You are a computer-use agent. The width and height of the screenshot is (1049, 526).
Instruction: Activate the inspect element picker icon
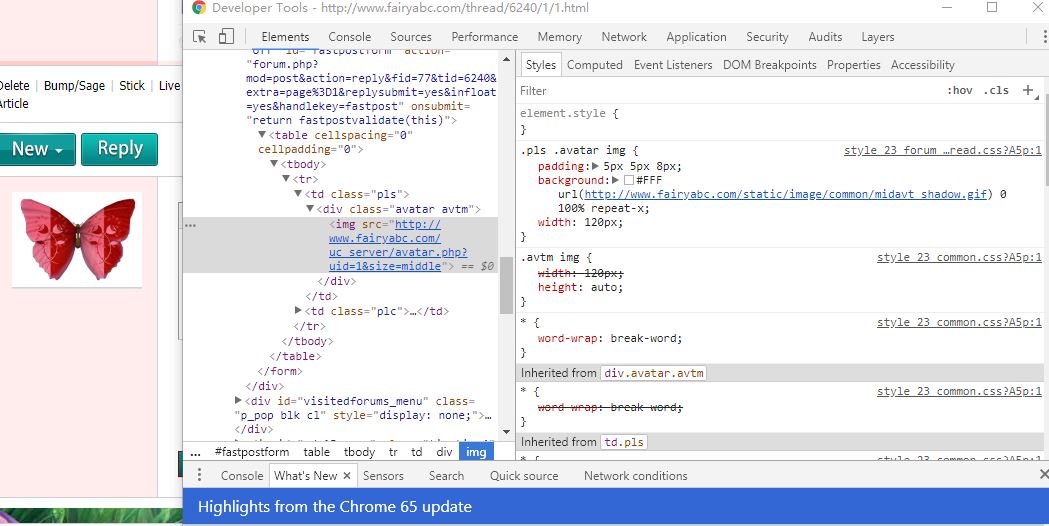(200, 37)
